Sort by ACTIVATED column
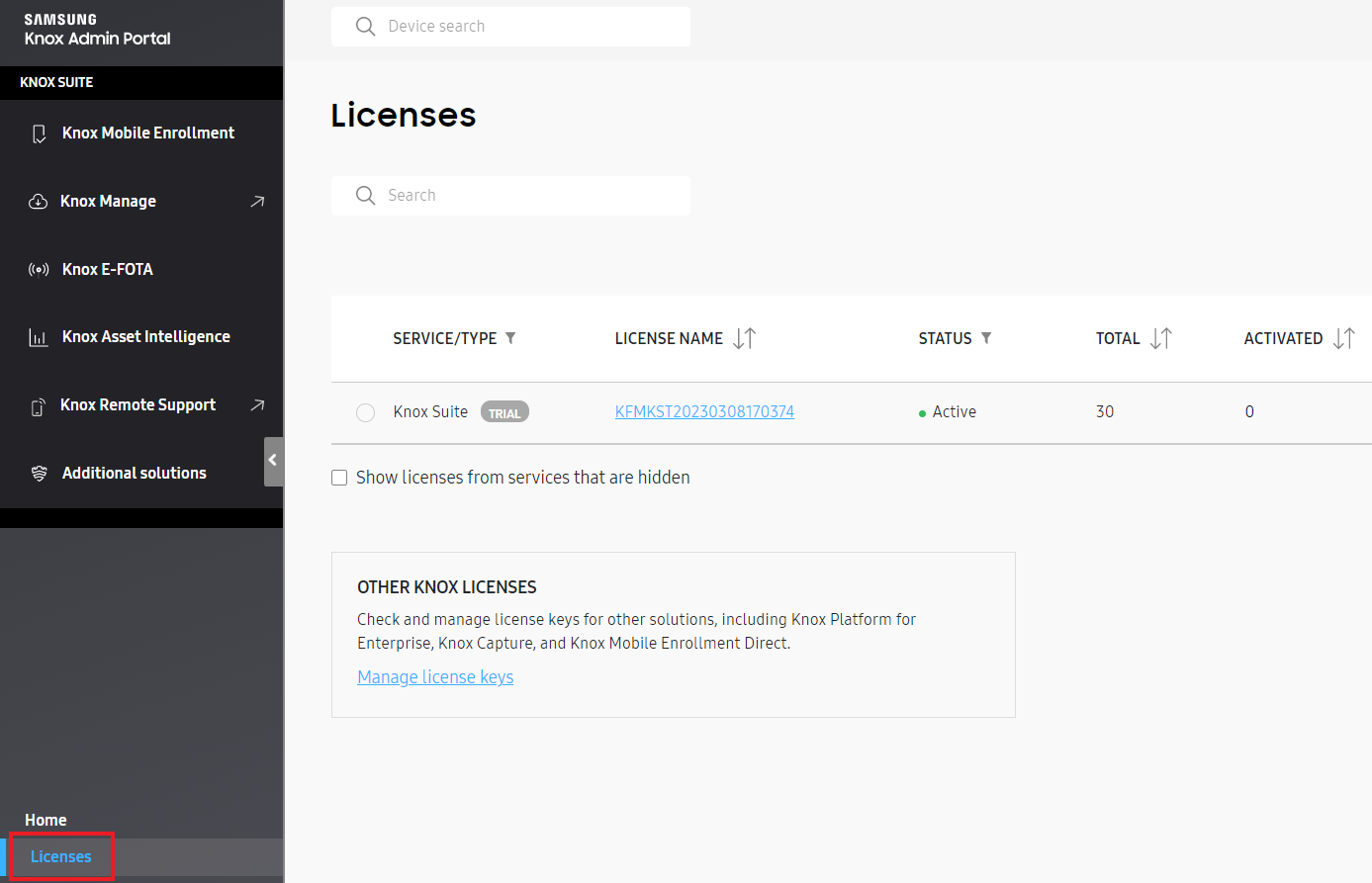Viewport: 1372px width, 883px height. [1344, 338]
